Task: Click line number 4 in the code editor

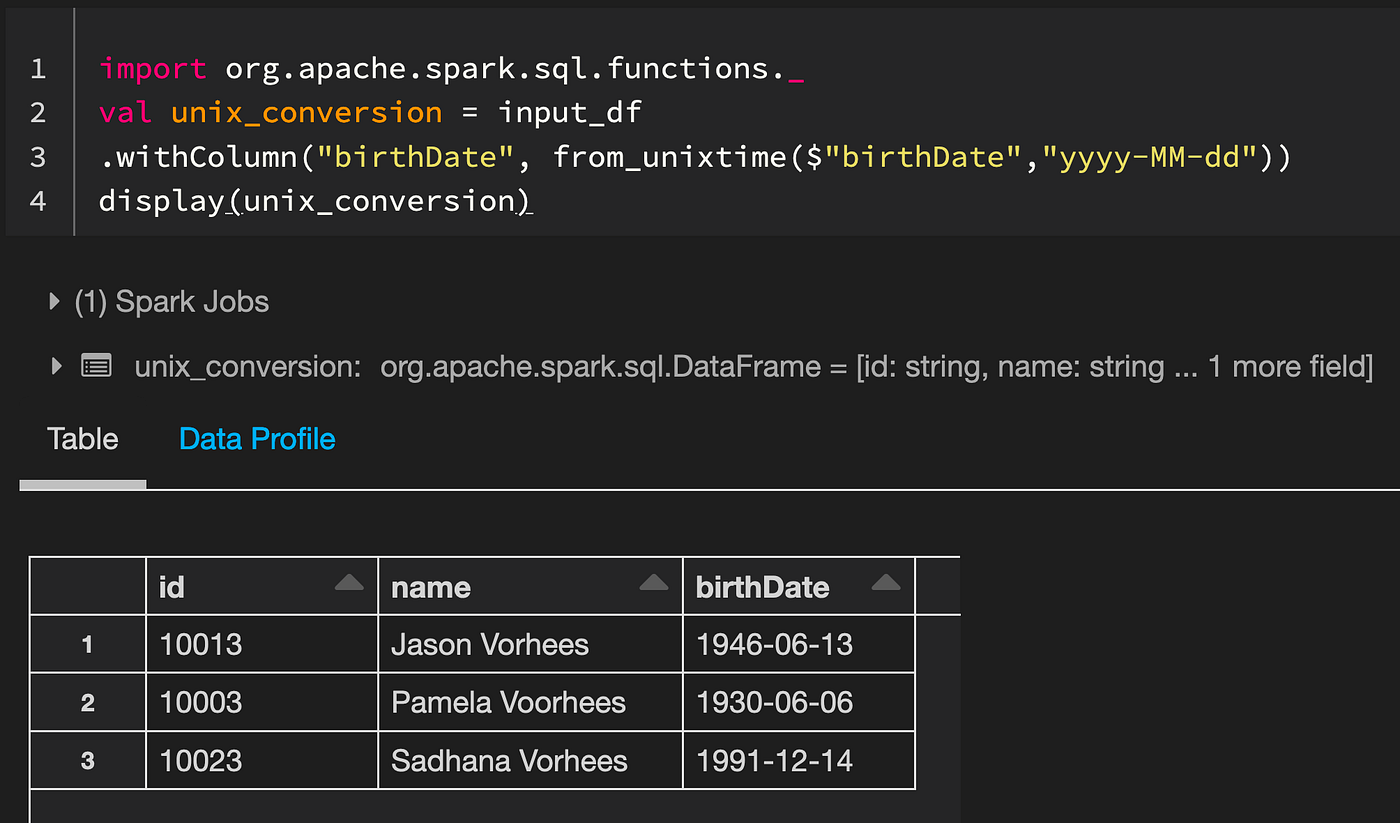Action: click(38, 200)
